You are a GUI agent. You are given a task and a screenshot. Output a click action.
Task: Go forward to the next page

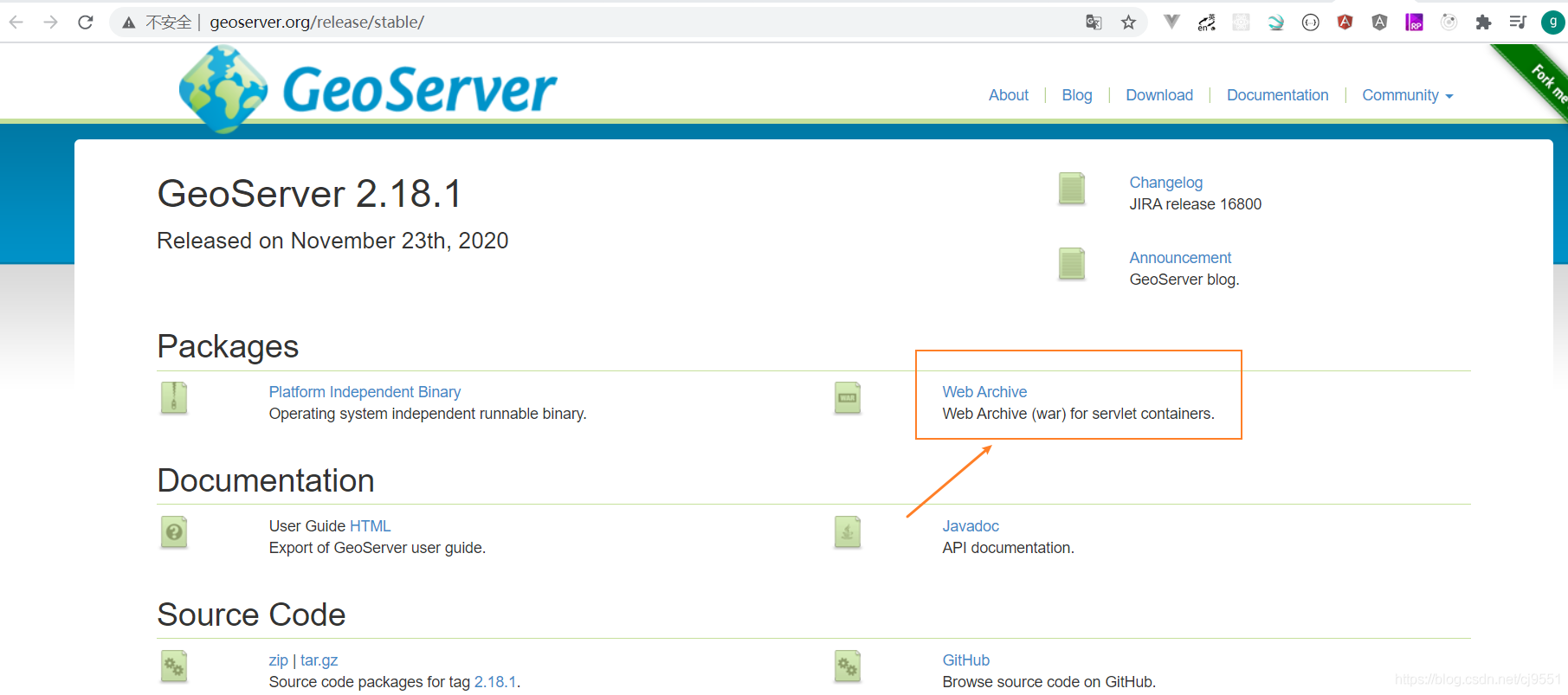point(50,23)
